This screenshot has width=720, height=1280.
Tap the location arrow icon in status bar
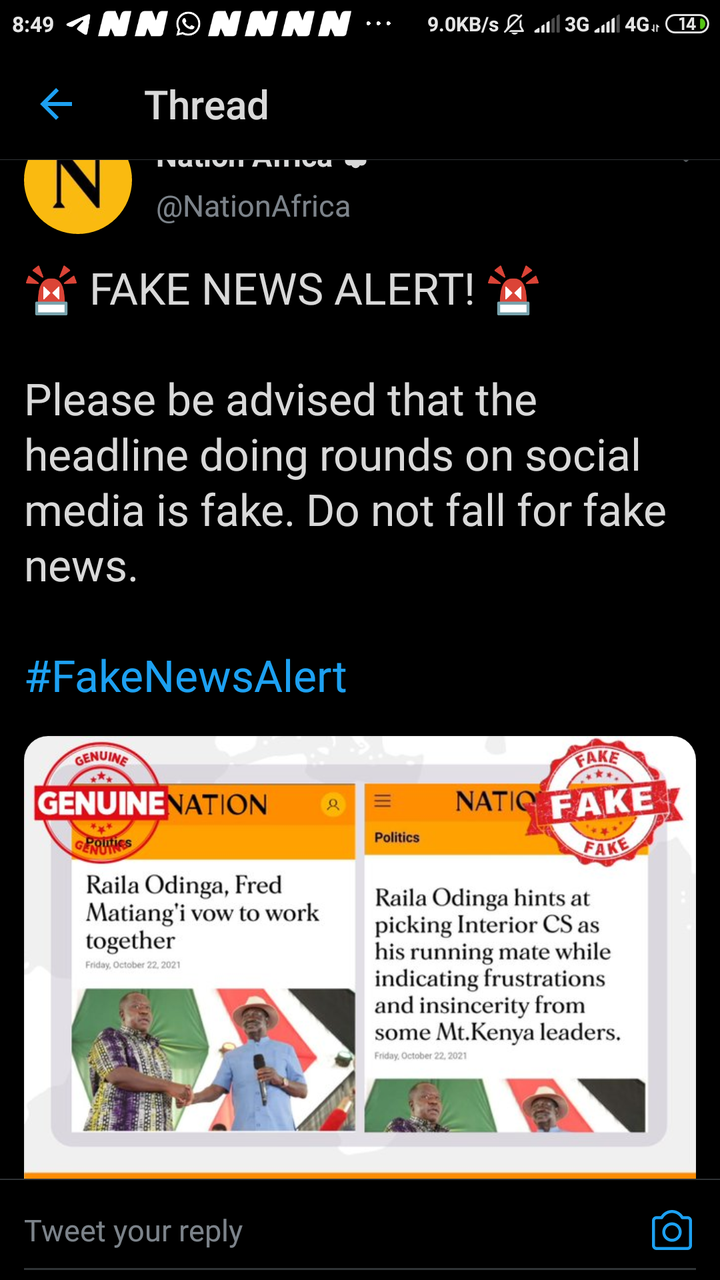pos(78,24)
